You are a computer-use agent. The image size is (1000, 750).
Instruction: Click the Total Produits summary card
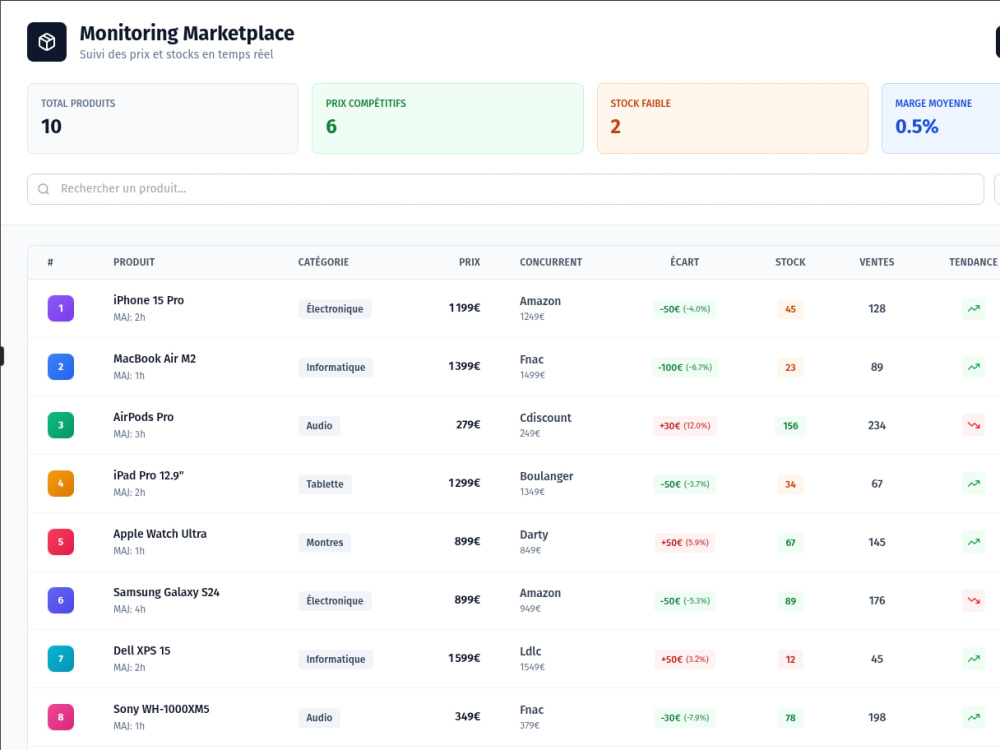coord(163,119)
